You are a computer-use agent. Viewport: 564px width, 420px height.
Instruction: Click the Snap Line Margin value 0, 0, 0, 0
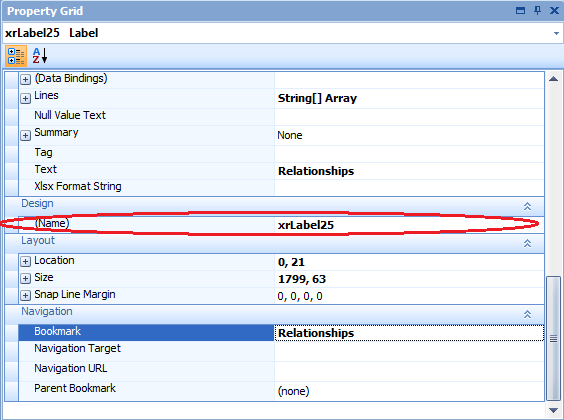coord(409,296)
